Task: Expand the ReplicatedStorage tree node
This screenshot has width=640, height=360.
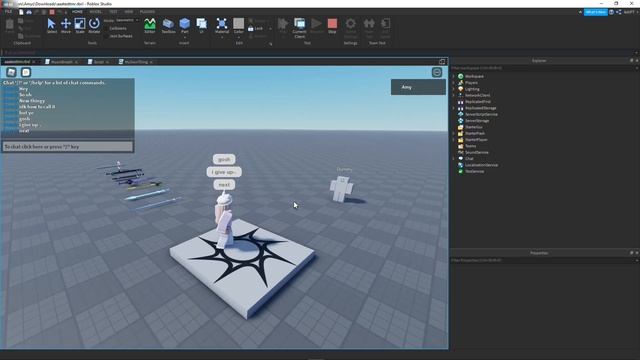Action: coord(453,108)
